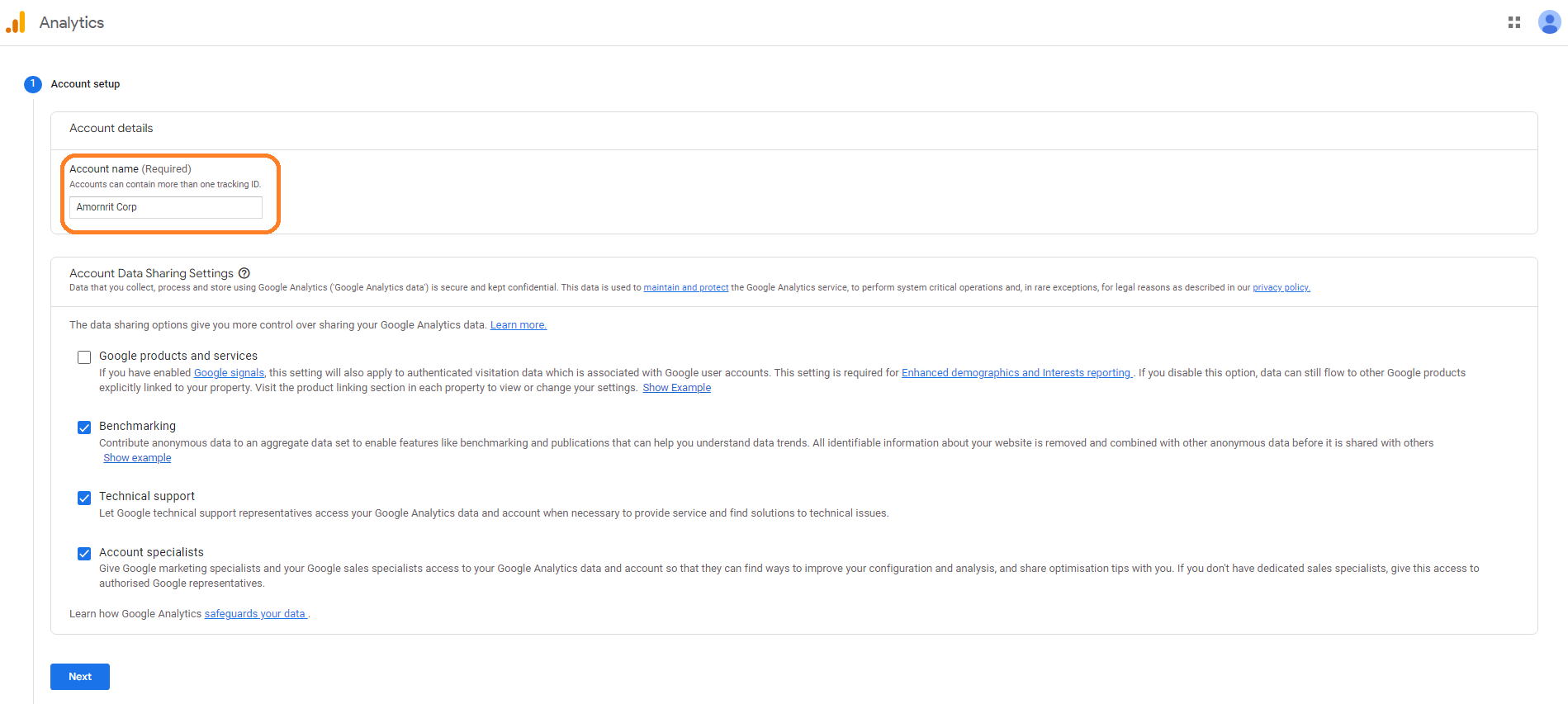The height and width of the screenshot is (704, 1568).
Task: Open the maintain and protect link
Action: pos(685,288)
